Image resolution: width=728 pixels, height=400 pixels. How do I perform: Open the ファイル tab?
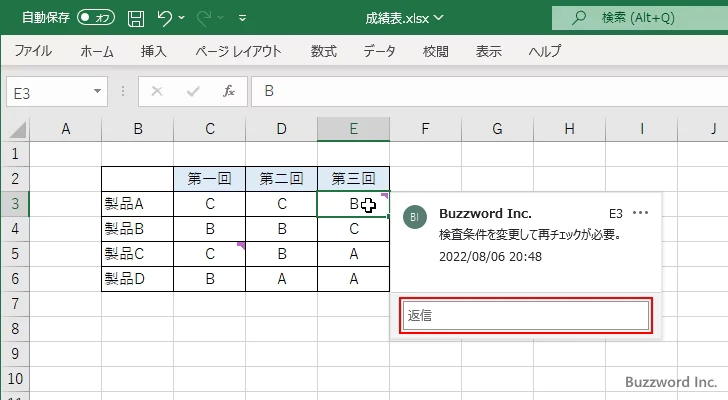[33, 51]
